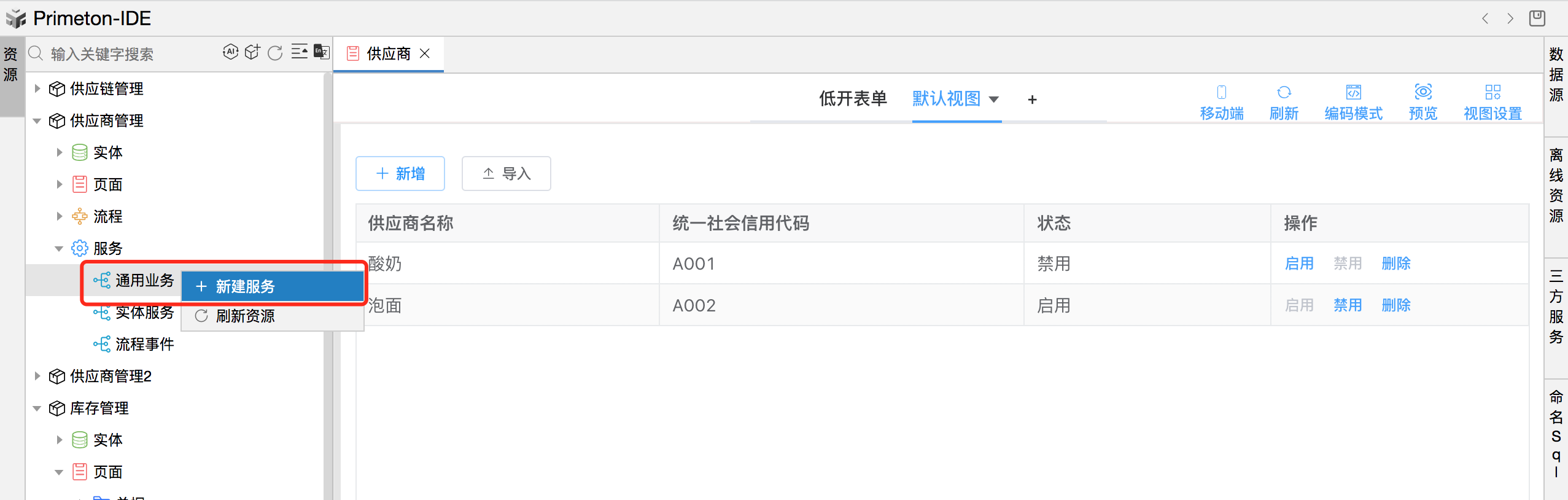The width and height of the screenshot is (1568, 500).
Task: Open 移动端 mobile view
Action: [x=1221, y=102]
